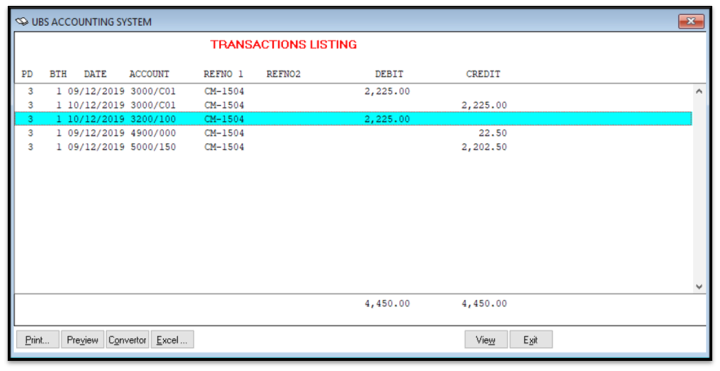The image size is (720, 371).
Task: Open the Preview button
Action: tap(83, 340)
